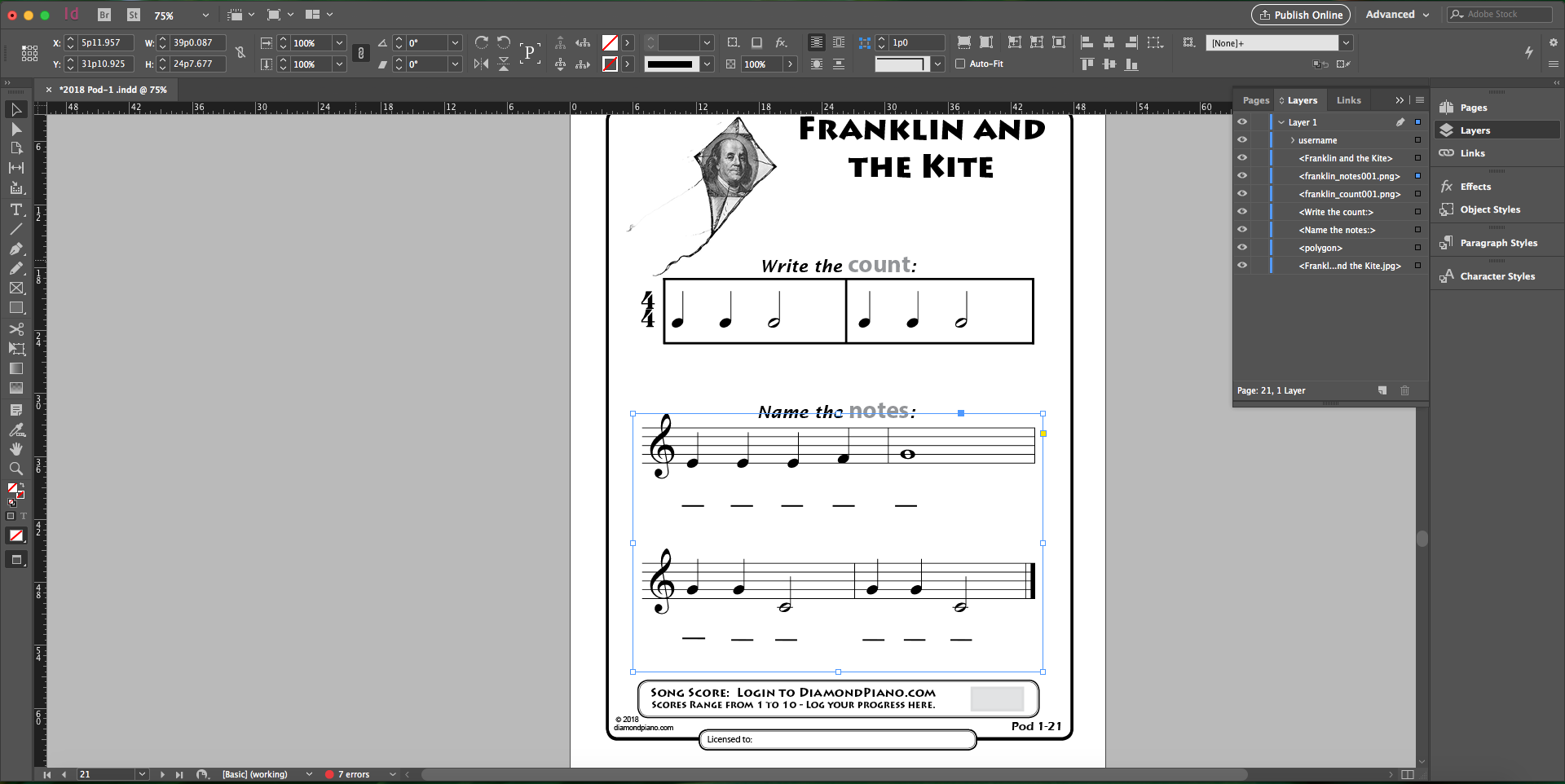
Task: Collapse Layer 1 in Layers panel
Action: [1281, 122]
